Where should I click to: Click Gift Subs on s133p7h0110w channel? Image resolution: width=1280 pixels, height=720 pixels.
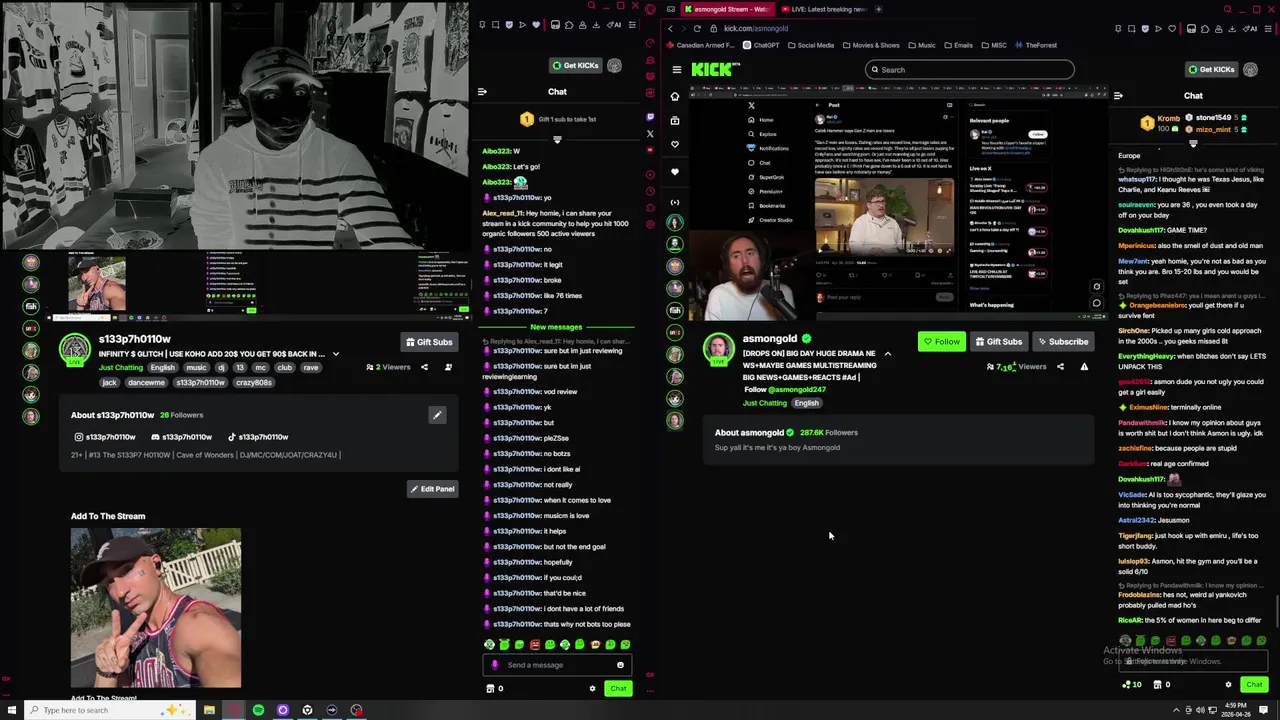[428, 342]
